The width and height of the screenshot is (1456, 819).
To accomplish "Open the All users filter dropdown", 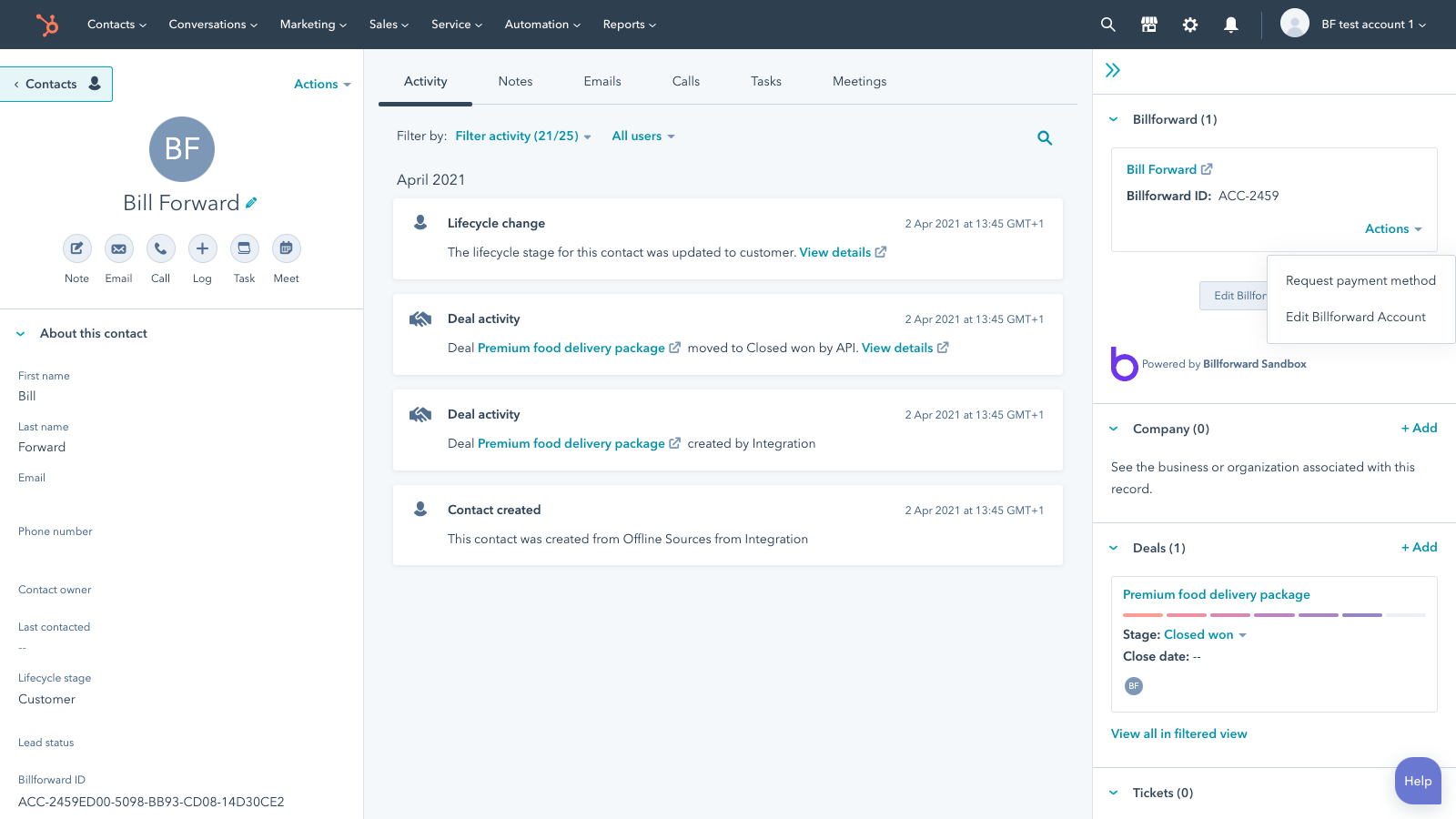I will click(643, 136).
